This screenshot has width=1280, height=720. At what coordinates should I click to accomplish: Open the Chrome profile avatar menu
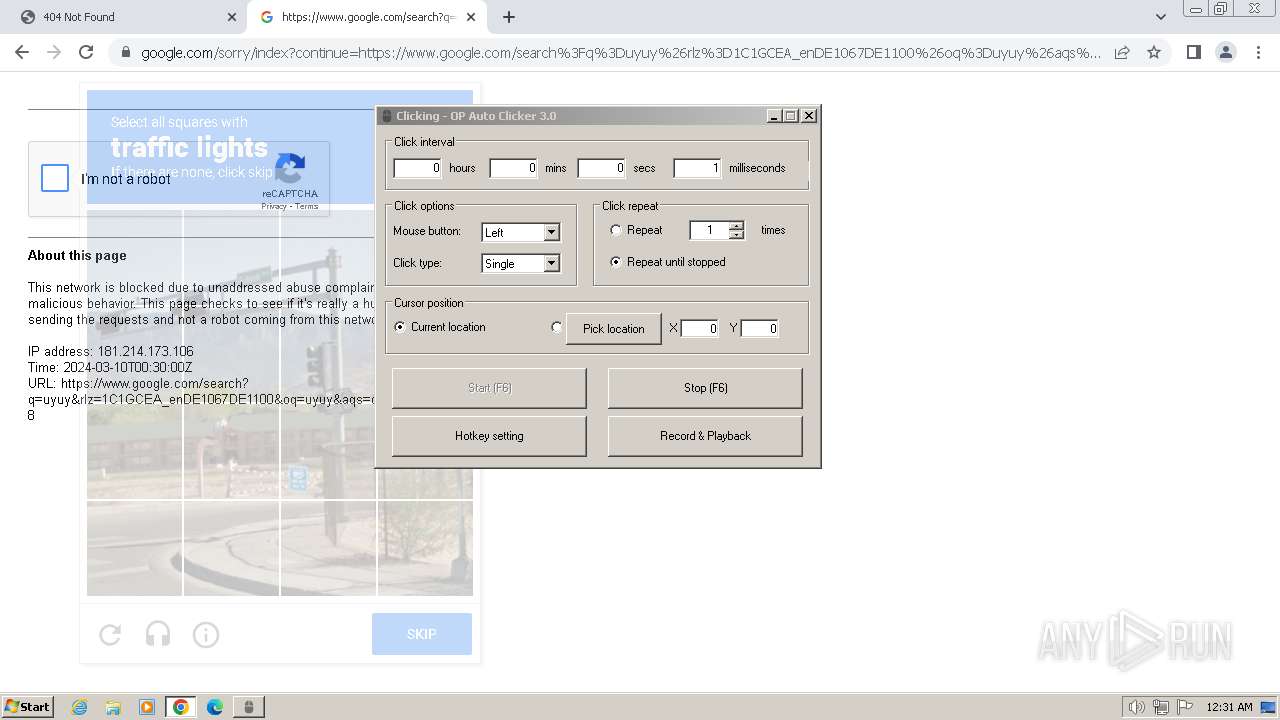pyautogui.click(x=1225, y=52)
